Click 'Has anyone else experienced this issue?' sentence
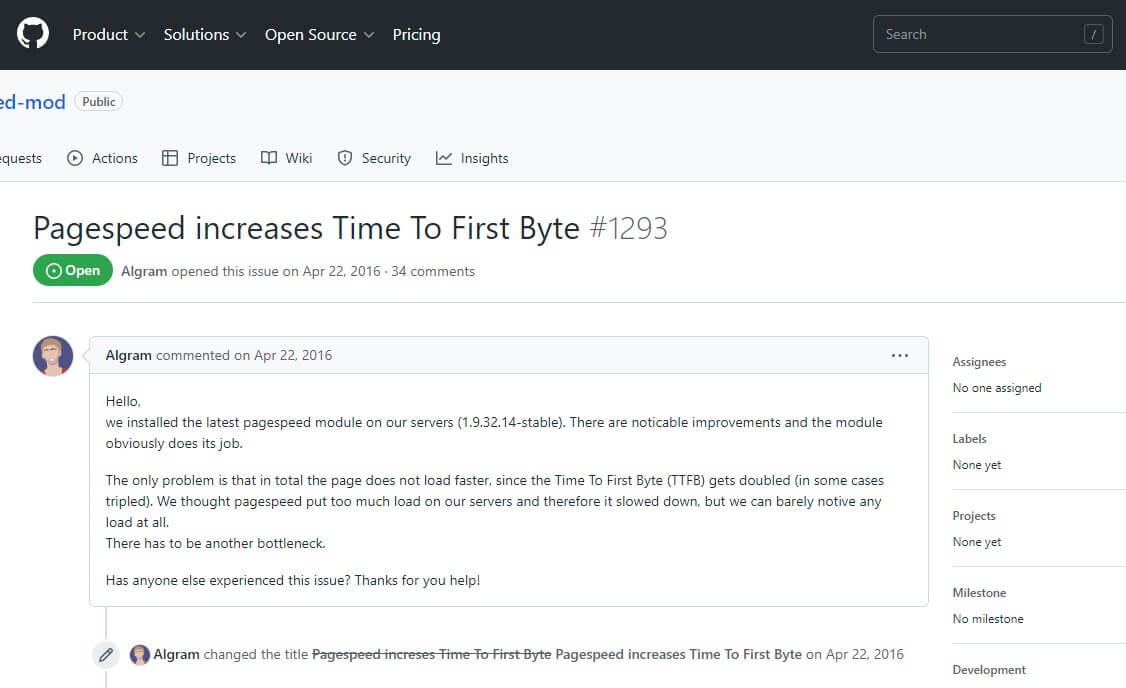The width and height of the screenshot is (1126, 688). click(228, 580)
